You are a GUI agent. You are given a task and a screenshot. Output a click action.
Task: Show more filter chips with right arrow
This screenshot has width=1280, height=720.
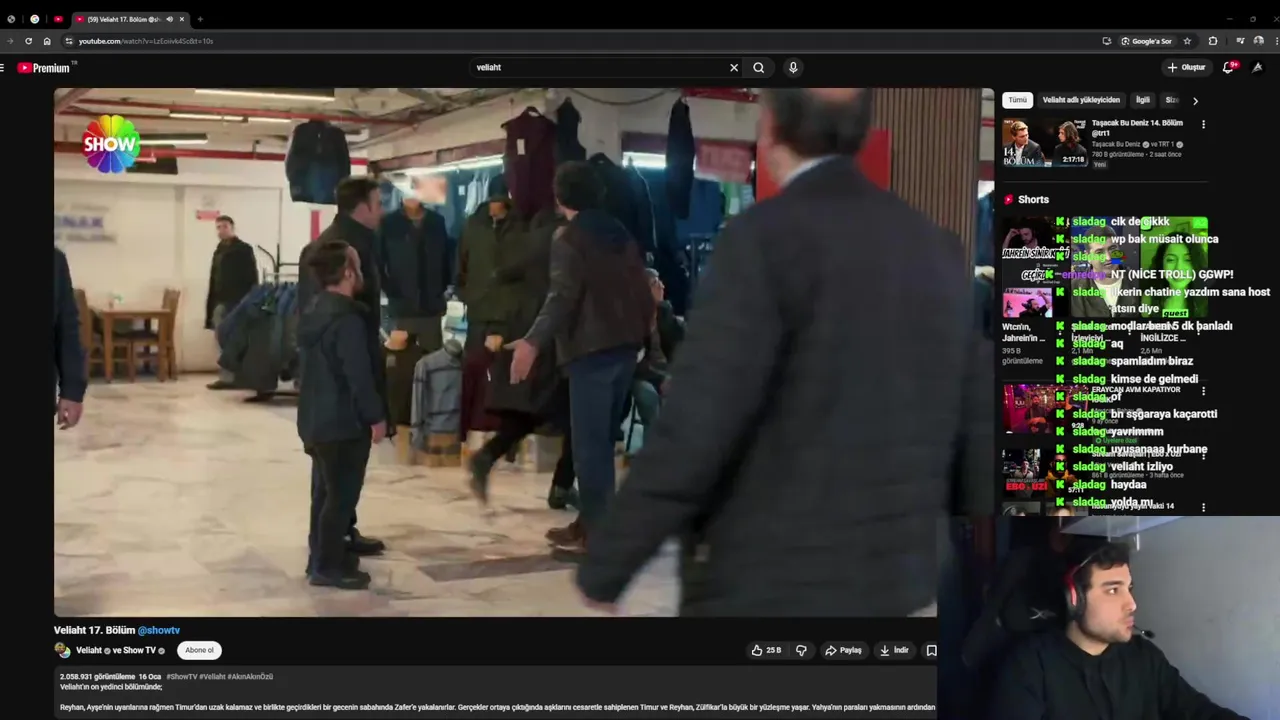1195,101
